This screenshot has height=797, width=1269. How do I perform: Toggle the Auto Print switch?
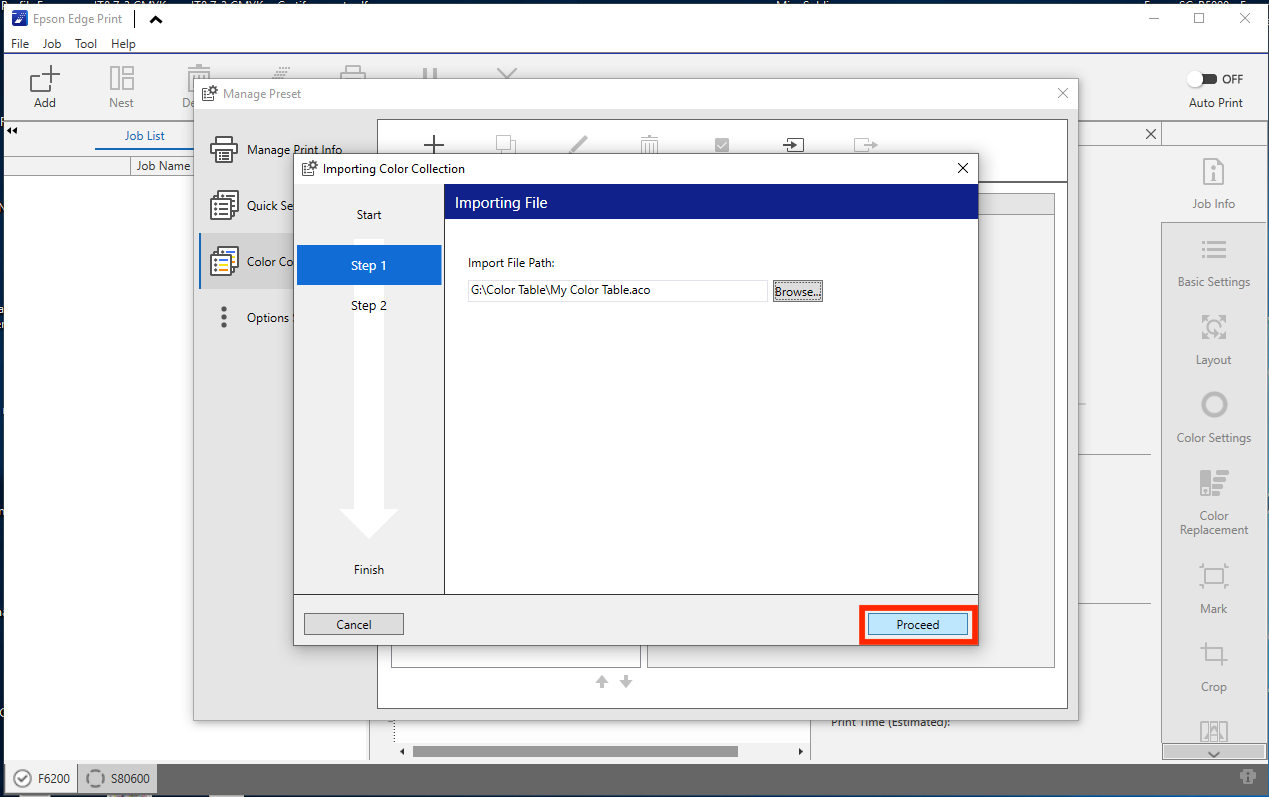pyautogui.click(x=1201, y=79)
